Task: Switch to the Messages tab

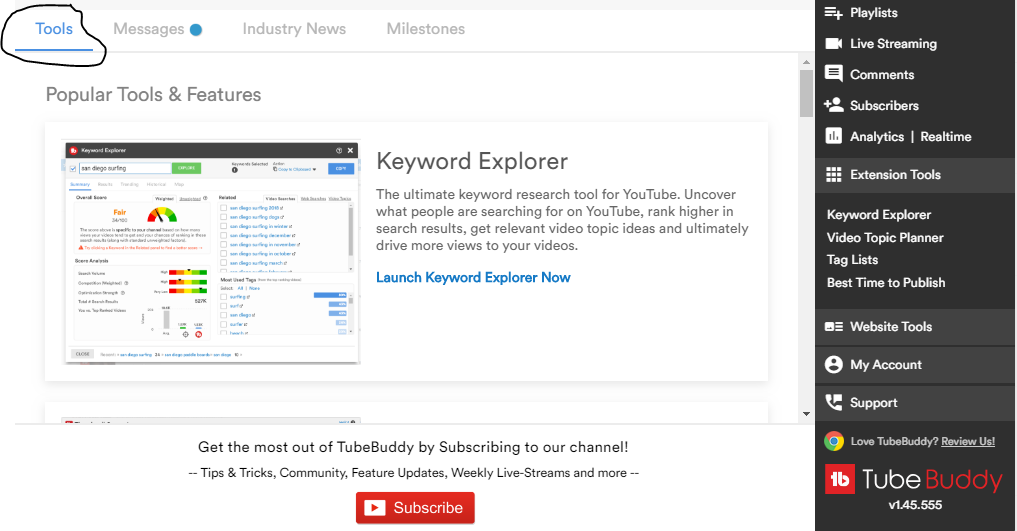Action: click(x=149, y=29)
